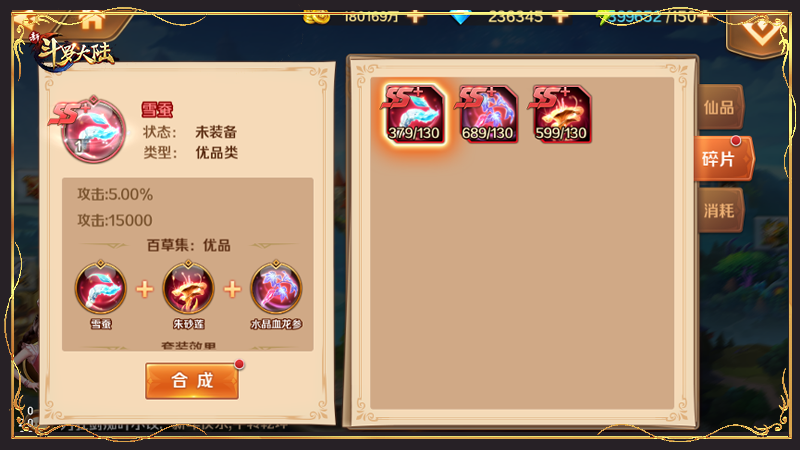The width and height of the screenshot is (800, 450).
Task: Click the 朱砂莲 icon in herb set
Action: [x=188, y=288]
